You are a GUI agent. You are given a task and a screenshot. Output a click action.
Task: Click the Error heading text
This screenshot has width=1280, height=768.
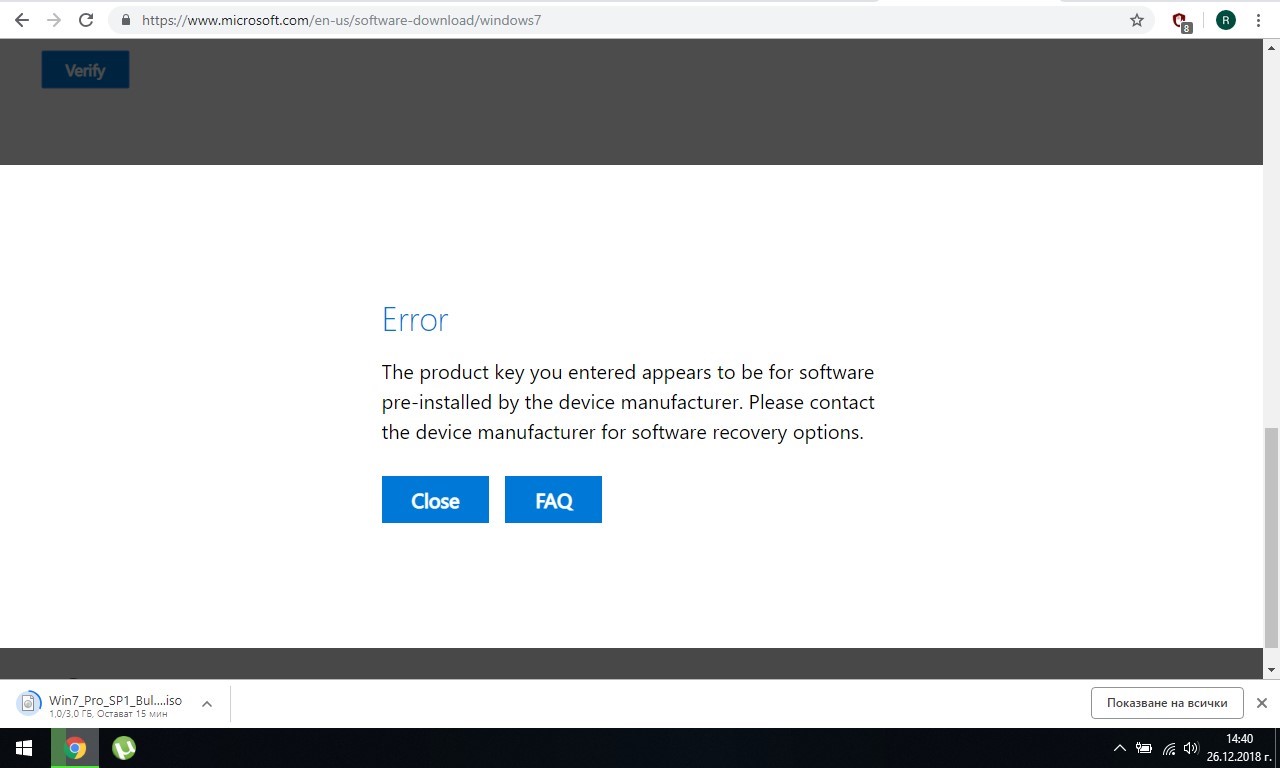(x=415, y=320)
